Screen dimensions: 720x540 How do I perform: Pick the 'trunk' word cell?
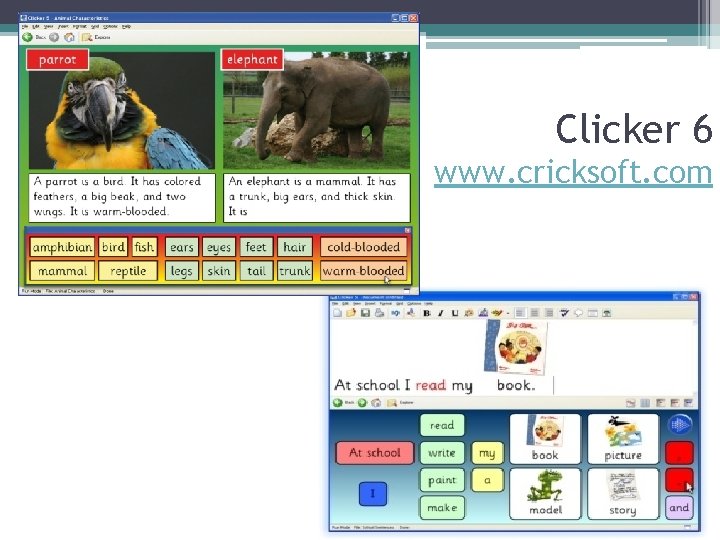pyautogui.click(x=295, y=271)
